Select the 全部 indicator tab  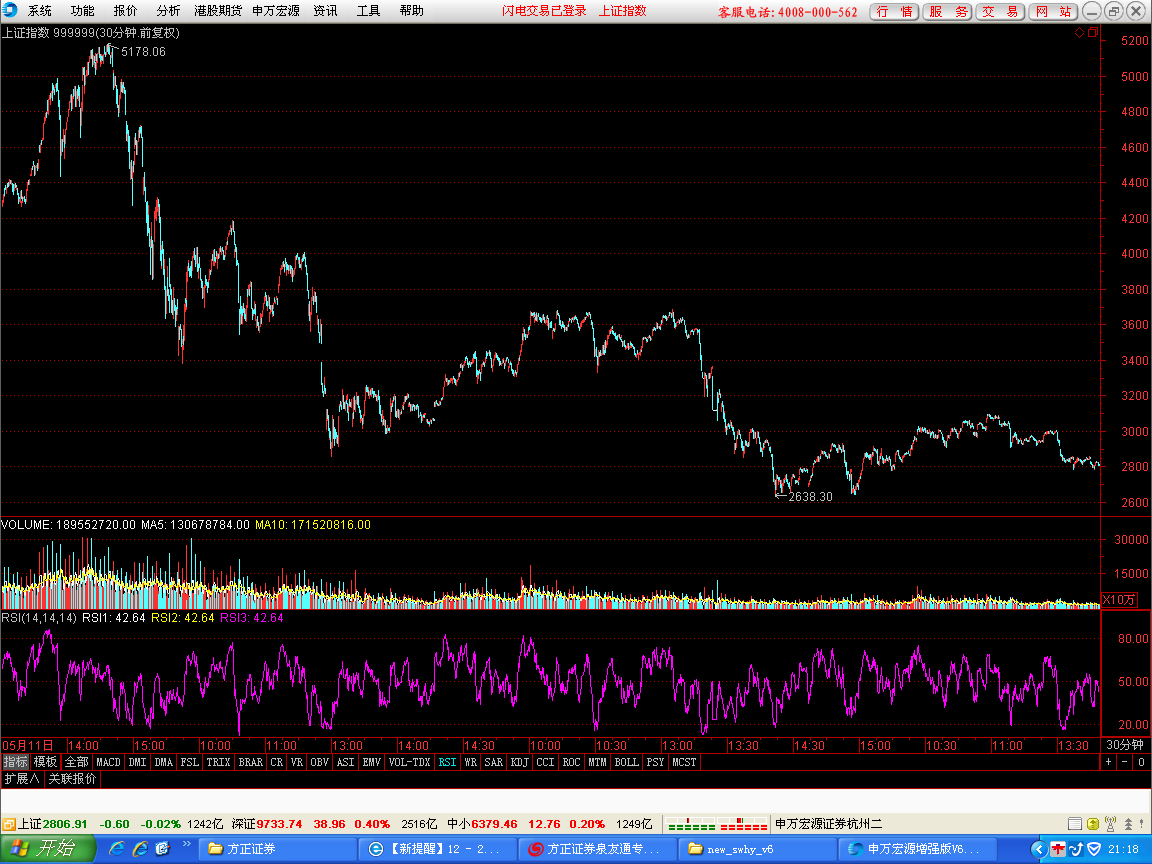(x=76, y=762)
